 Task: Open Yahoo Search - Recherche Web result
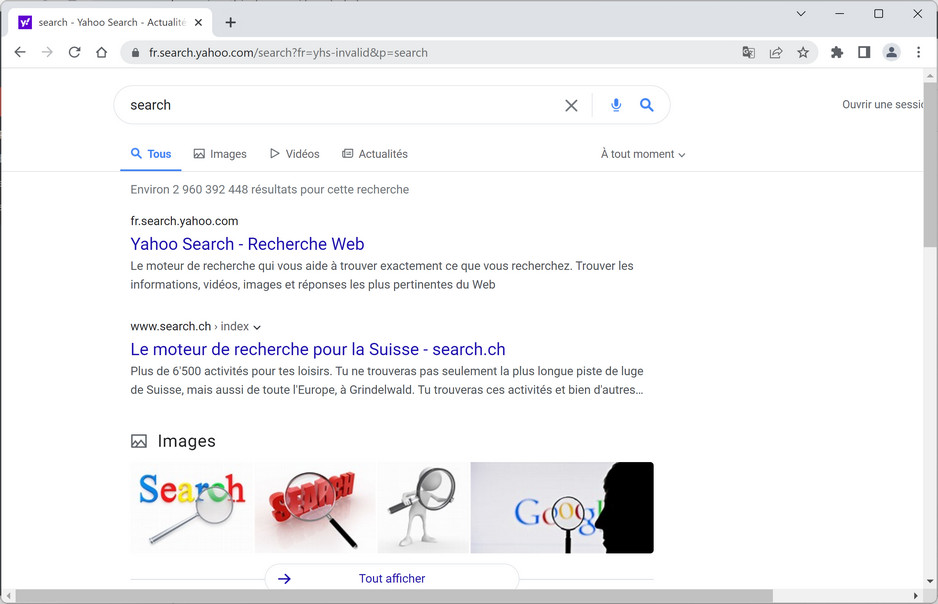pos(247,244)
